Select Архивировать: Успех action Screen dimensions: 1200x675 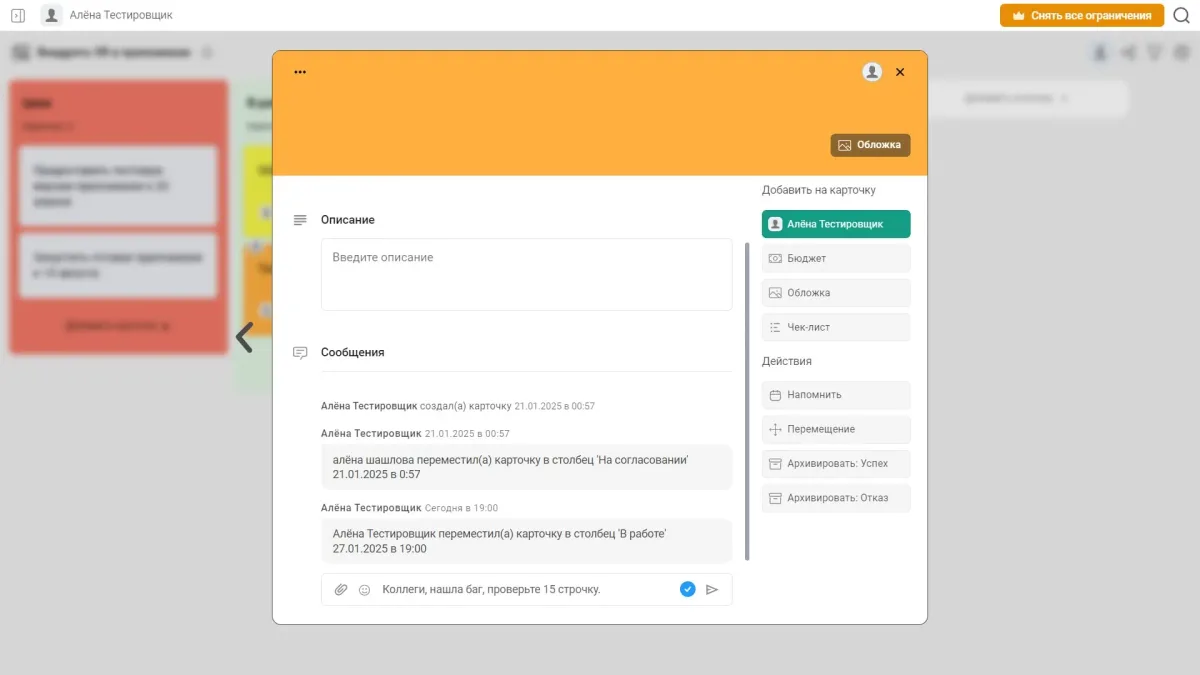click(836, 464)
